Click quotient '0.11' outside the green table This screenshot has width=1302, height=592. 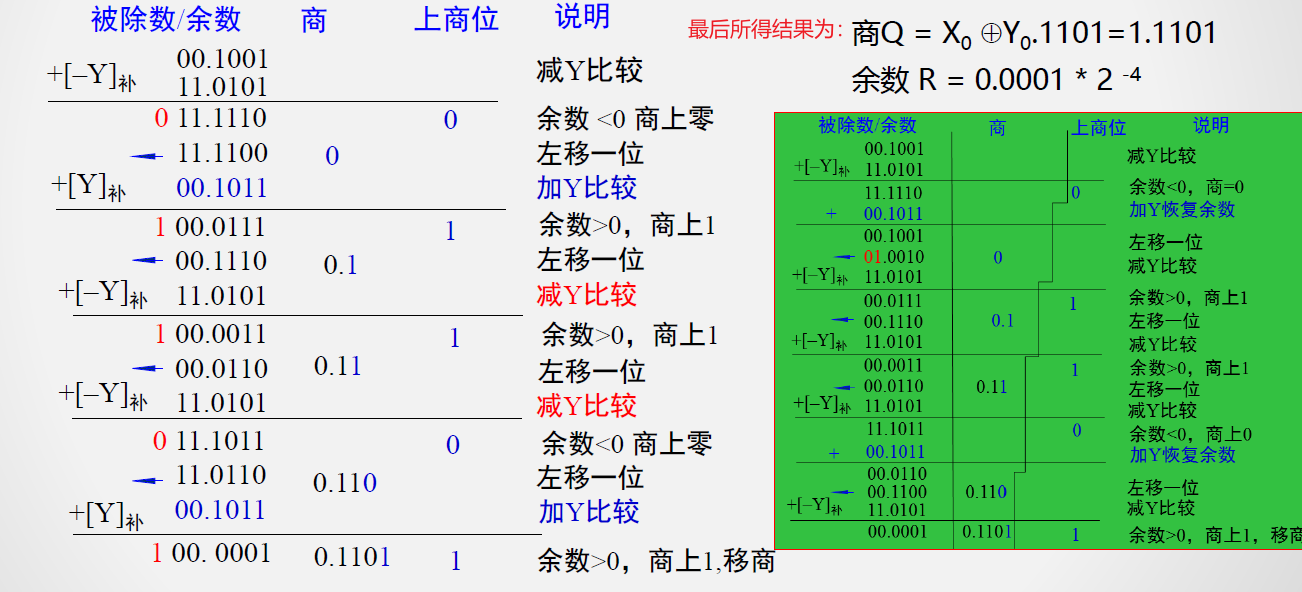click(x=338, y=366)
